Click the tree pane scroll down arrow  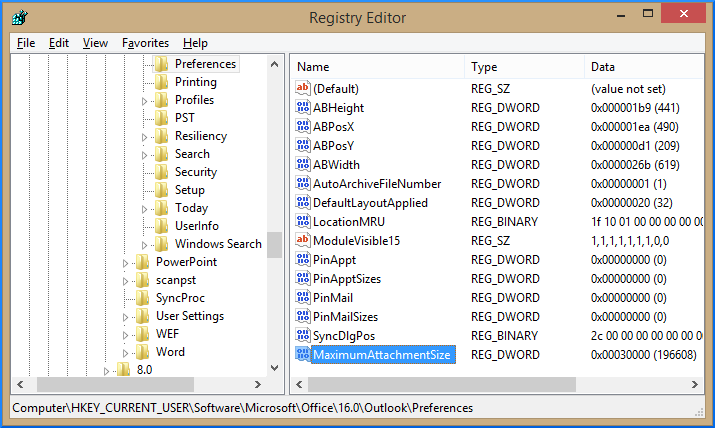pyautogui.click(x=274, y=368)
